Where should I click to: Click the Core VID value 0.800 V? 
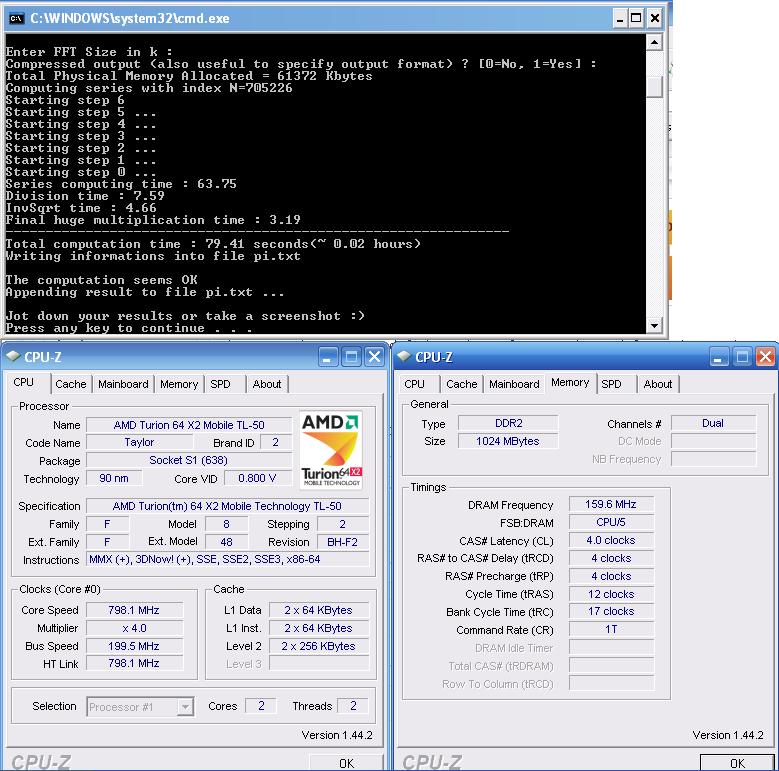coord(257,478)
